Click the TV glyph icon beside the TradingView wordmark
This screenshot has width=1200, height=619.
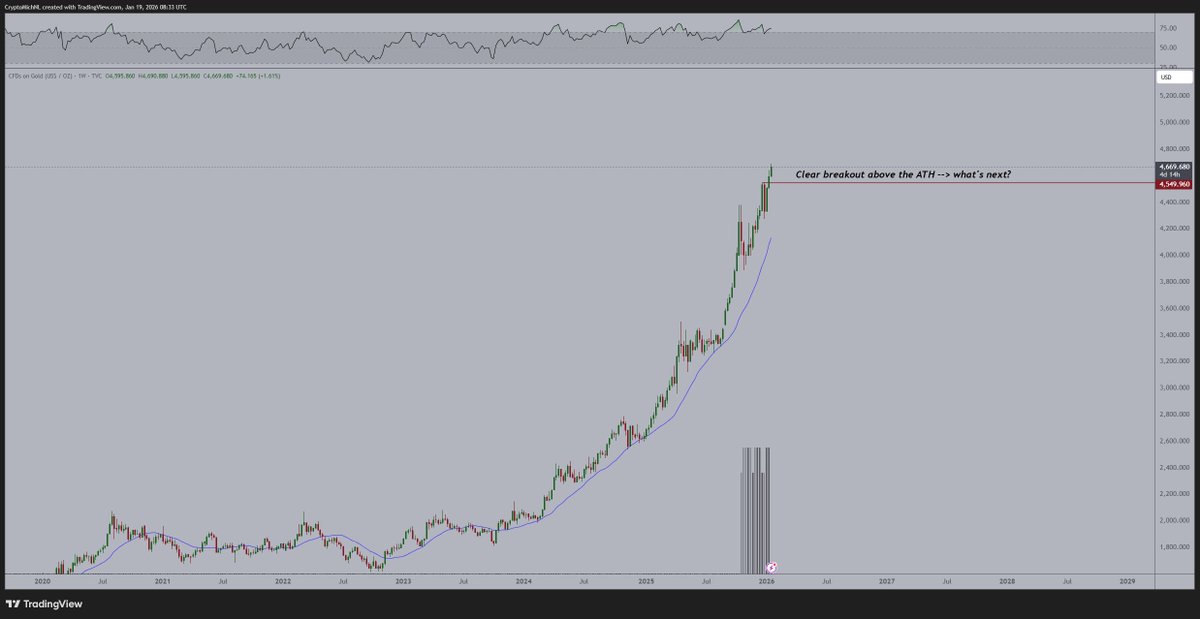pos(12,604)
